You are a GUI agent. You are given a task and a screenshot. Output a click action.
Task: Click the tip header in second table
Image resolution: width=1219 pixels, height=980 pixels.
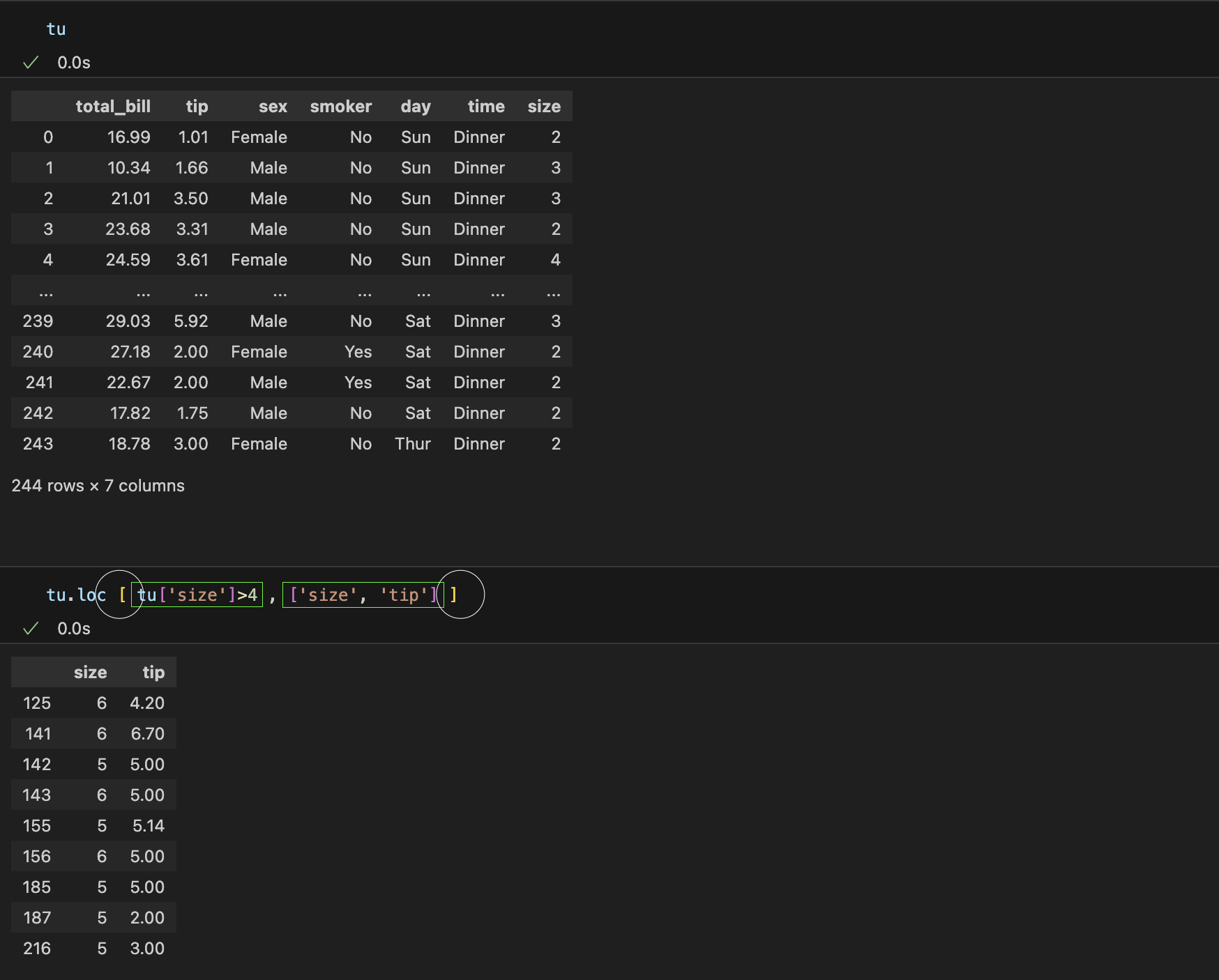coord(153,673)
